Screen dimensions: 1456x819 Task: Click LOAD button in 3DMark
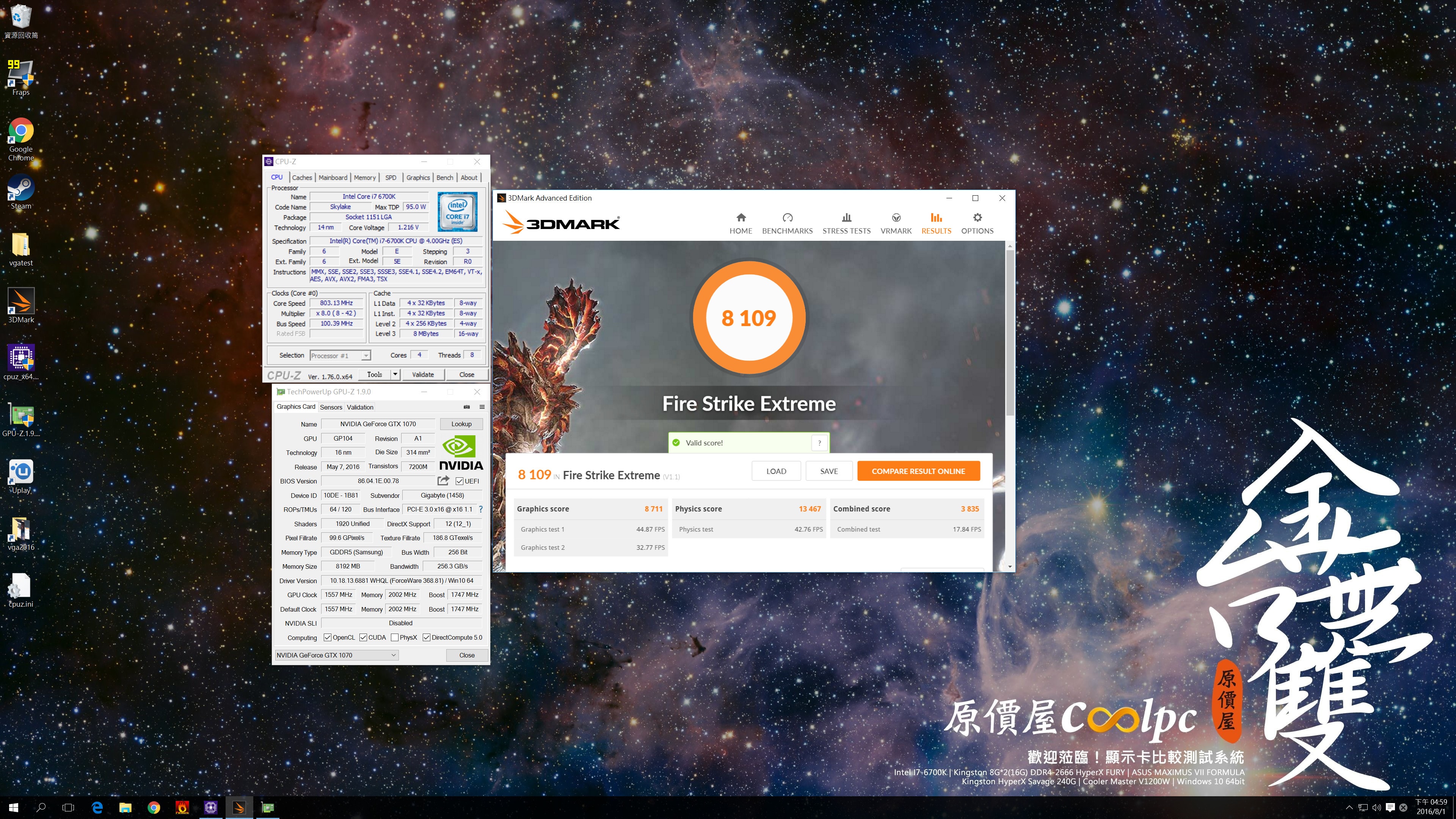point(776,471)
